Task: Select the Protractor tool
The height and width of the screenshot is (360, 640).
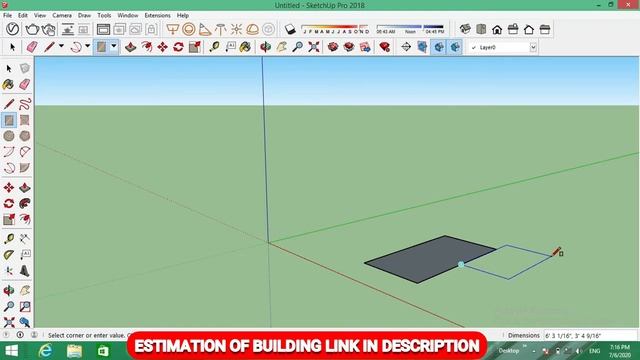Action: click(9, 255)
